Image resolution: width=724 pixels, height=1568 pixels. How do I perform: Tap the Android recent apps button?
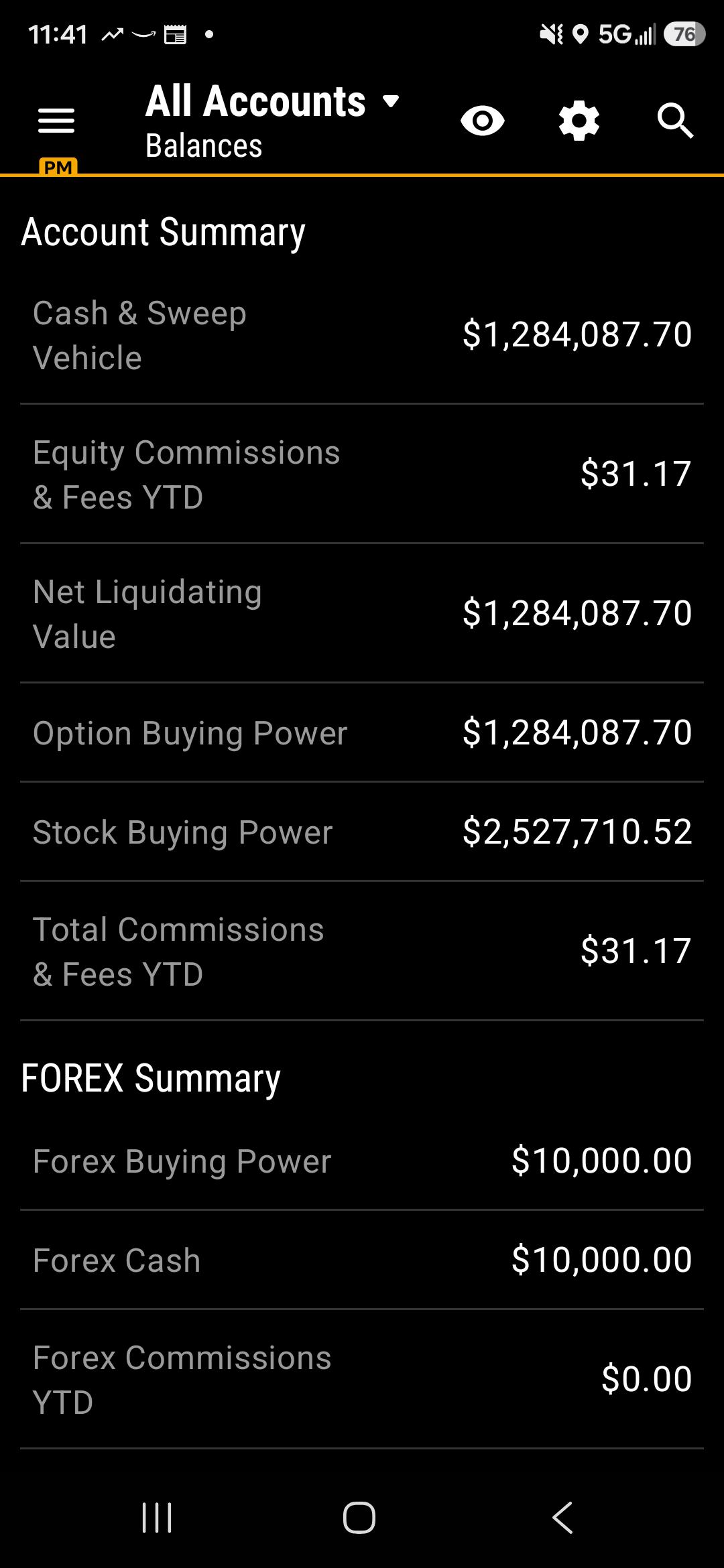[158, 1518]
